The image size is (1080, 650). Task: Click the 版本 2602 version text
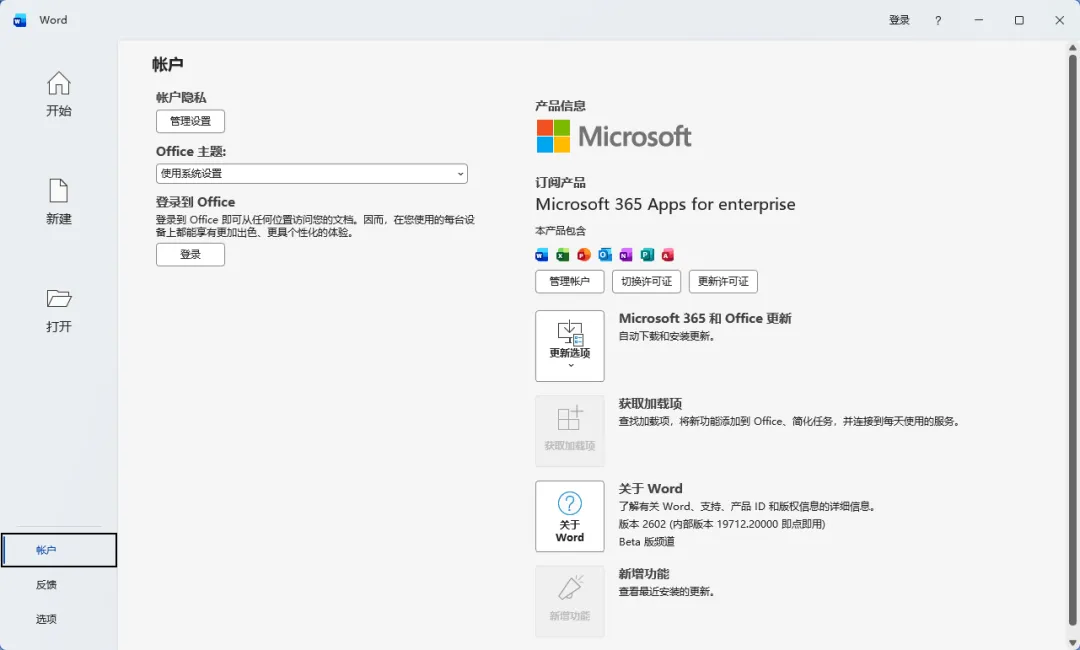point(722,524)
